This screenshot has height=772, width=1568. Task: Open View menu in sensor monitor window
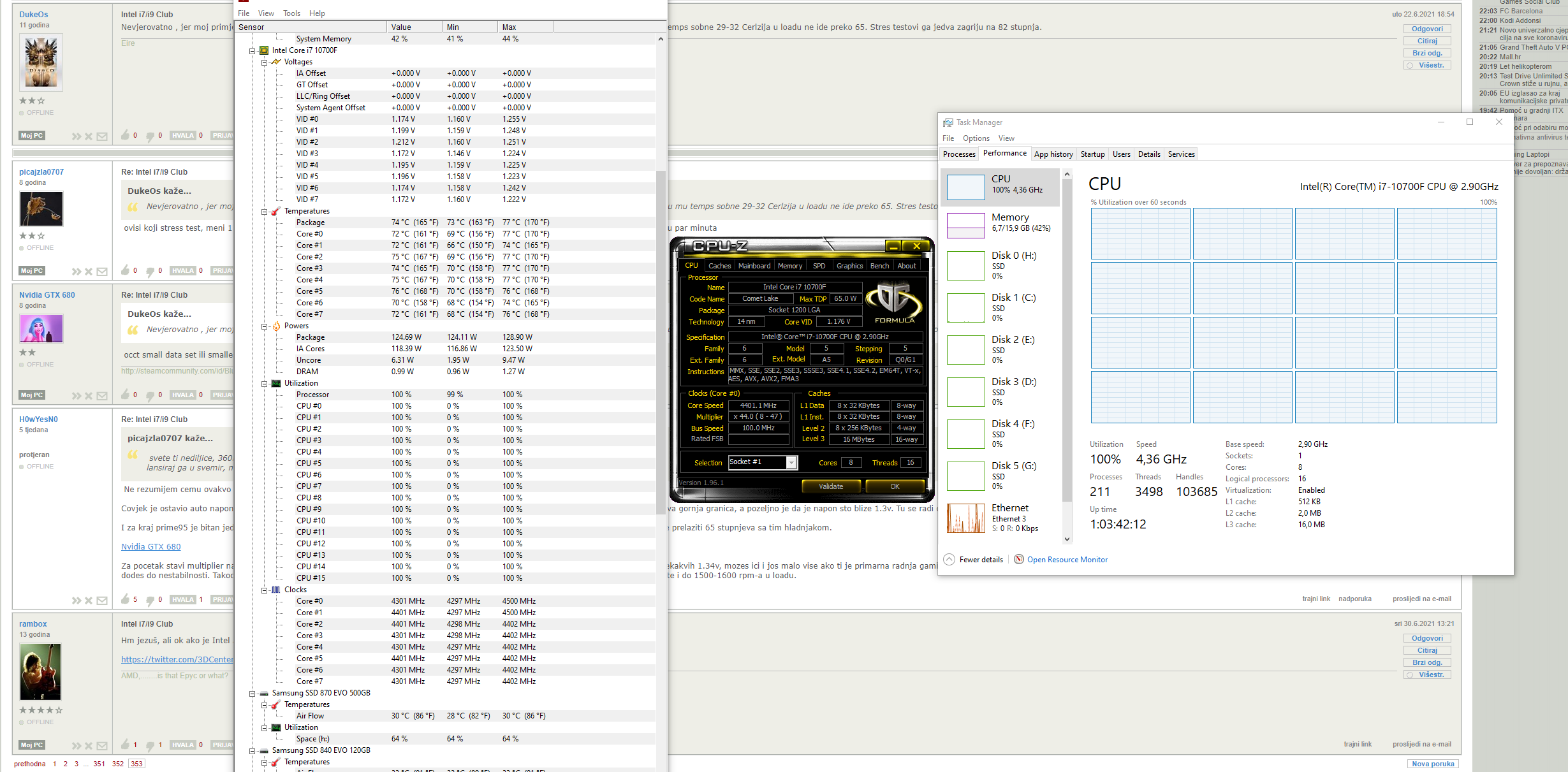(266, 13)
